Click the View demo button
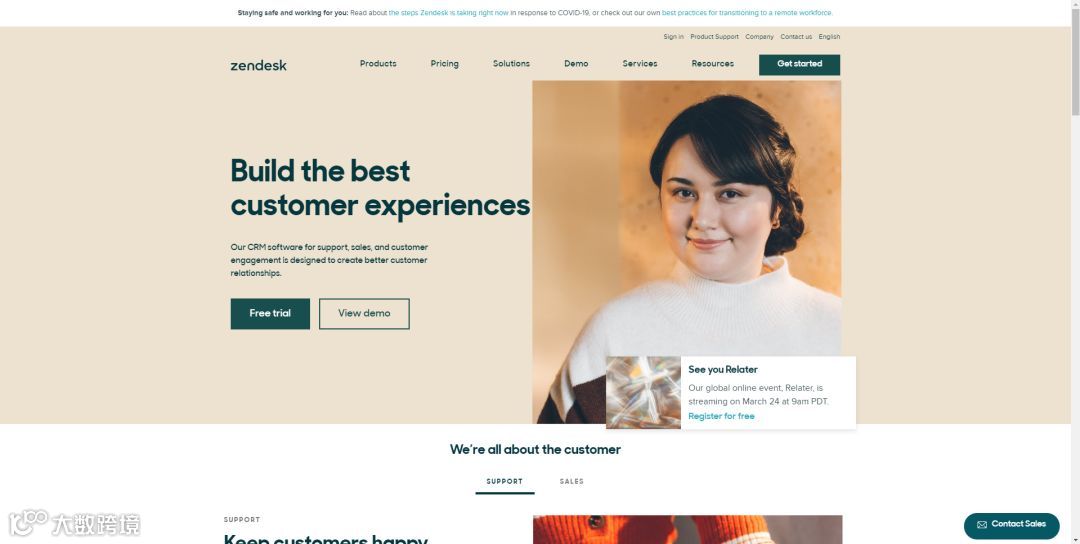The image size is (1080, 544). 364,313
